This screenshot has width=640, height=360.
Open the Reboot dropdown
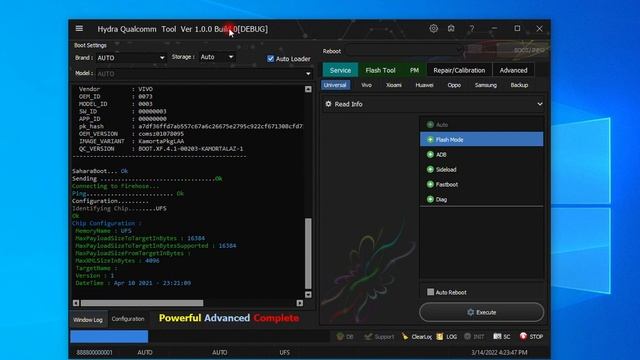405,51
